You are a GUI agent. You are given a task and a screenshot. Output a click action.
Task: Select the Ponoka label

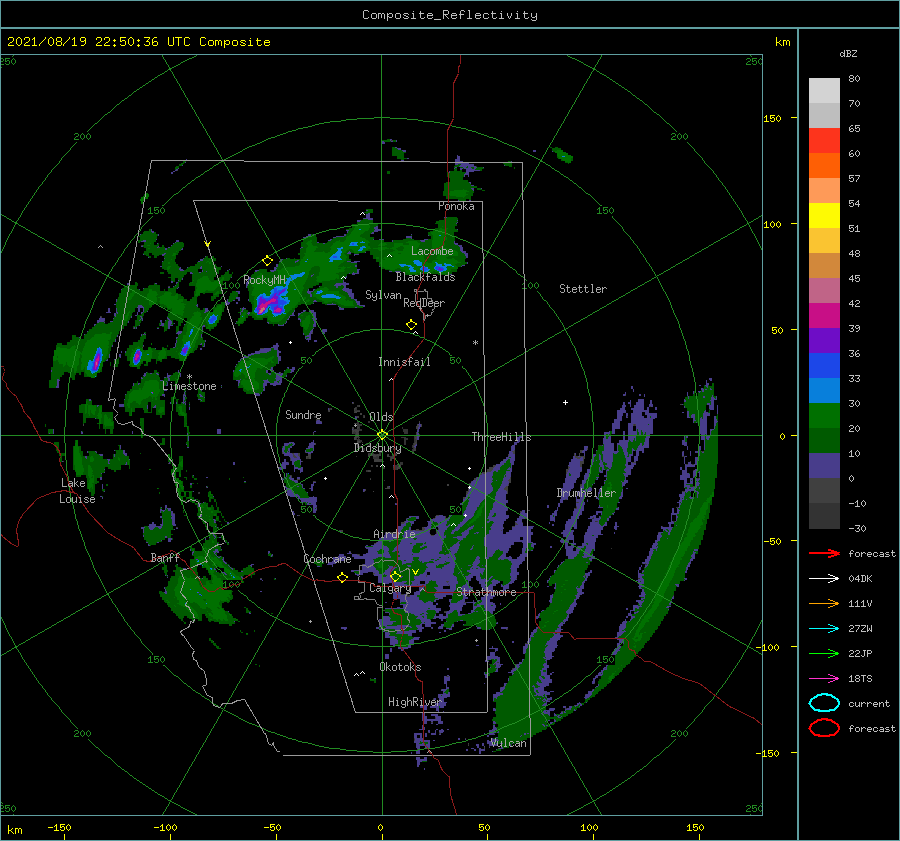tap(456, 206)
